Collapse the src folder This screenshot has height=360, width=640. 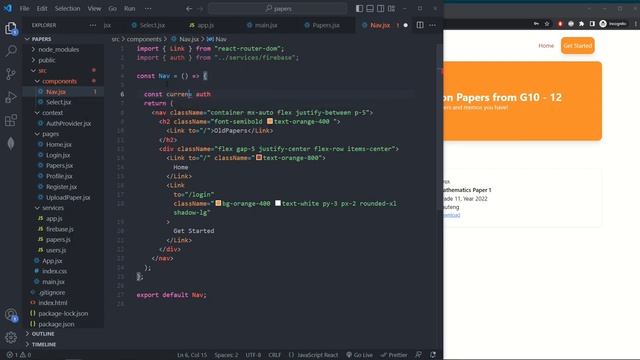click(x=42, y=71)
